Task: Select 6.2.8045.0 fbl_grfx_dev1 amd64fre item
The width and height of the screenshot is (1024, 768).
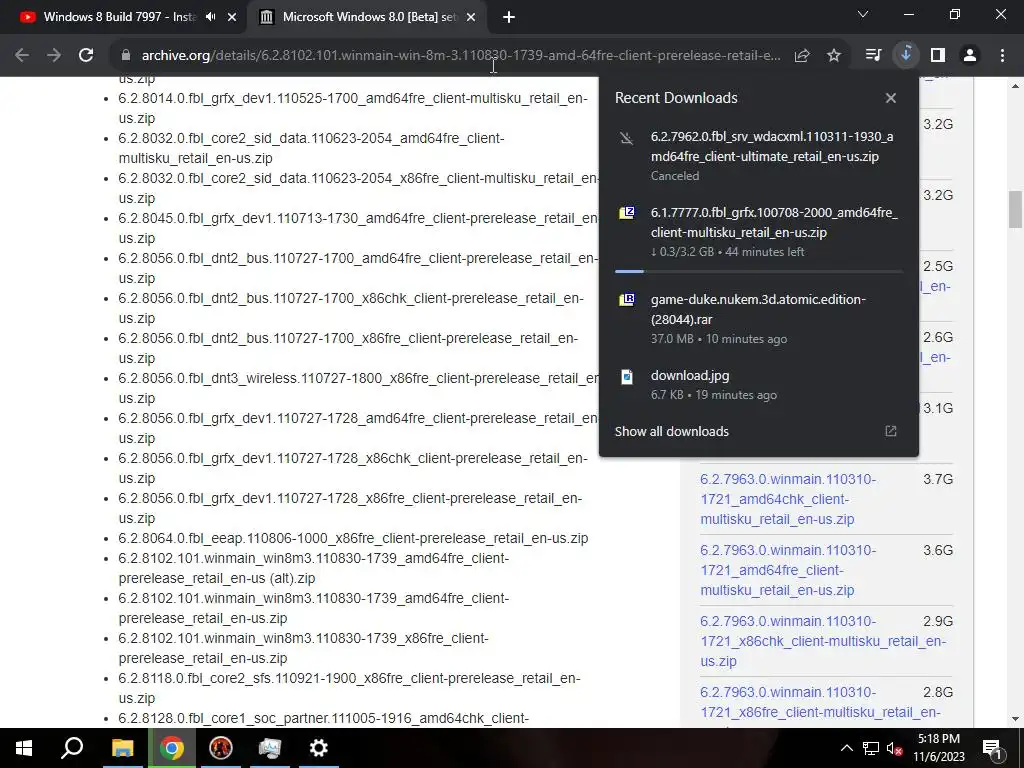Action: (x=358, y=228)
